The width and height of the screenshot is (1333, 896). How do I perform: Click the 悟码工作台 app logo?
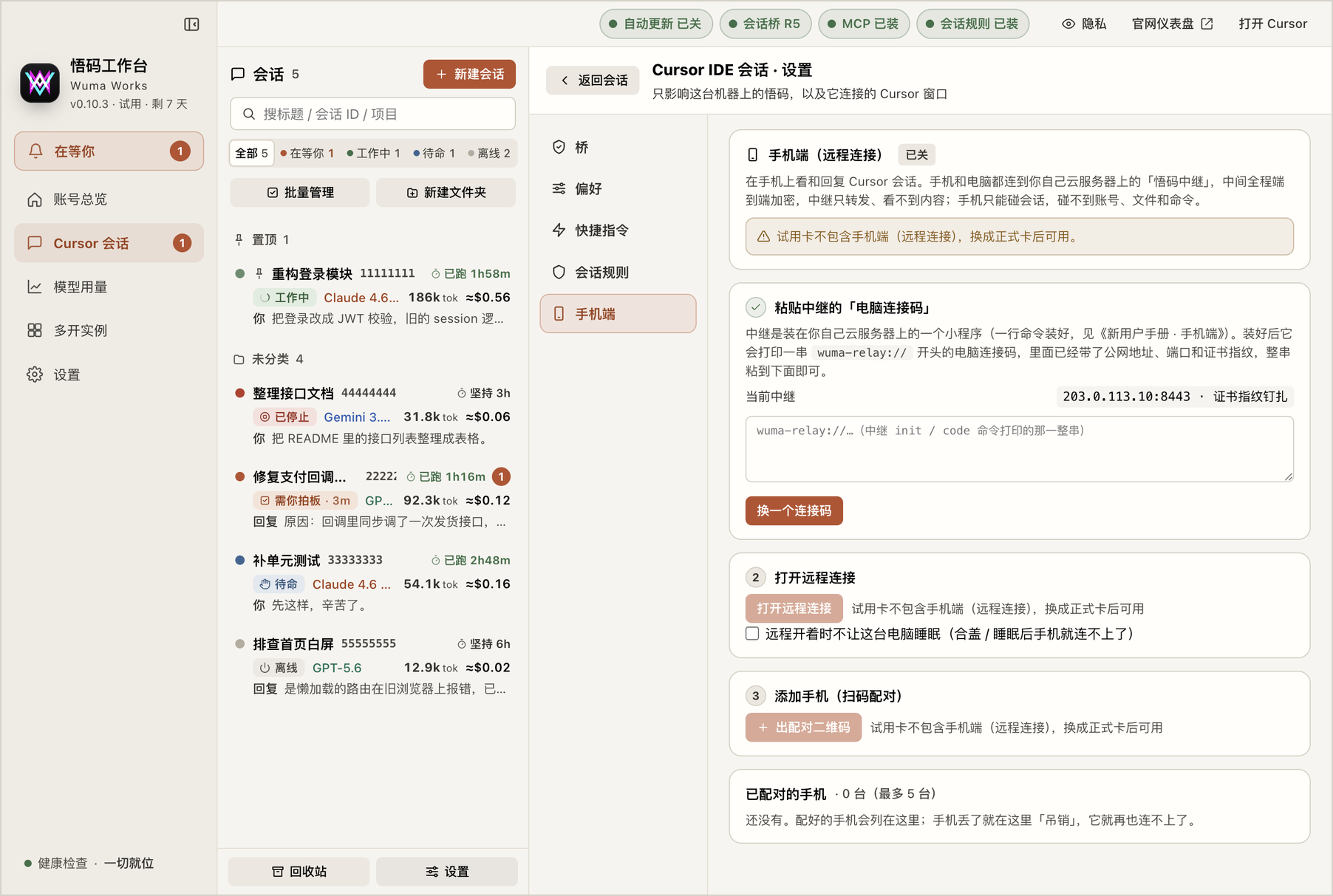40,83
